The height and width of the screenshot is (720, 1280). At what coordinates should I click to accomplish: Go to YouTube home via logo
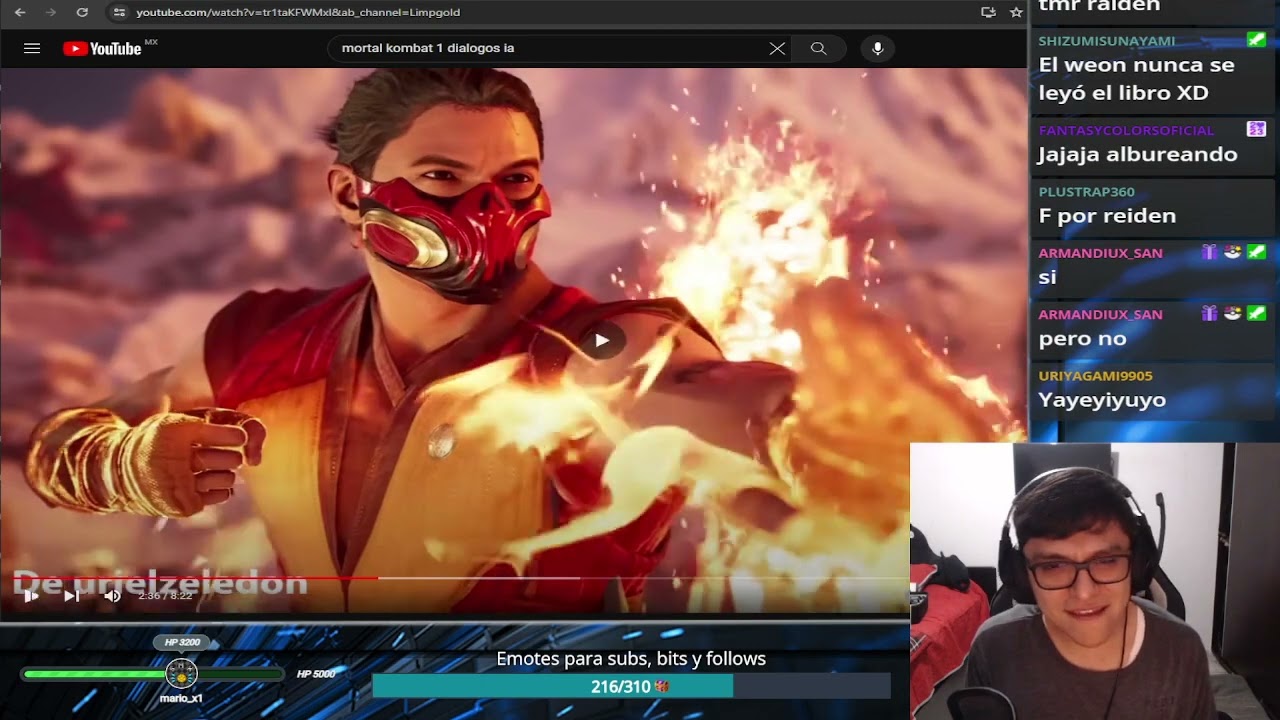(102, 48)
